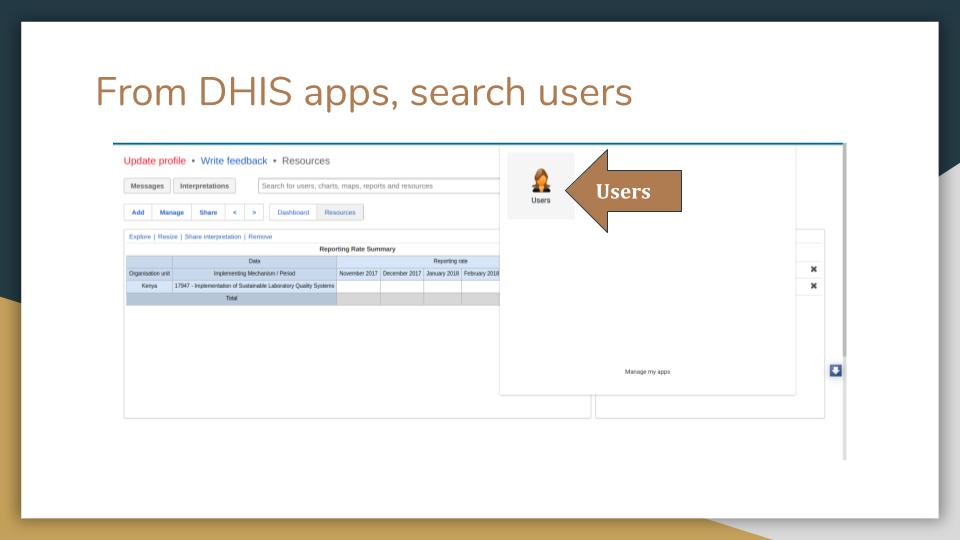Click the Remove link on the report
Screen dimensions: 960x540
click(260, 236)
